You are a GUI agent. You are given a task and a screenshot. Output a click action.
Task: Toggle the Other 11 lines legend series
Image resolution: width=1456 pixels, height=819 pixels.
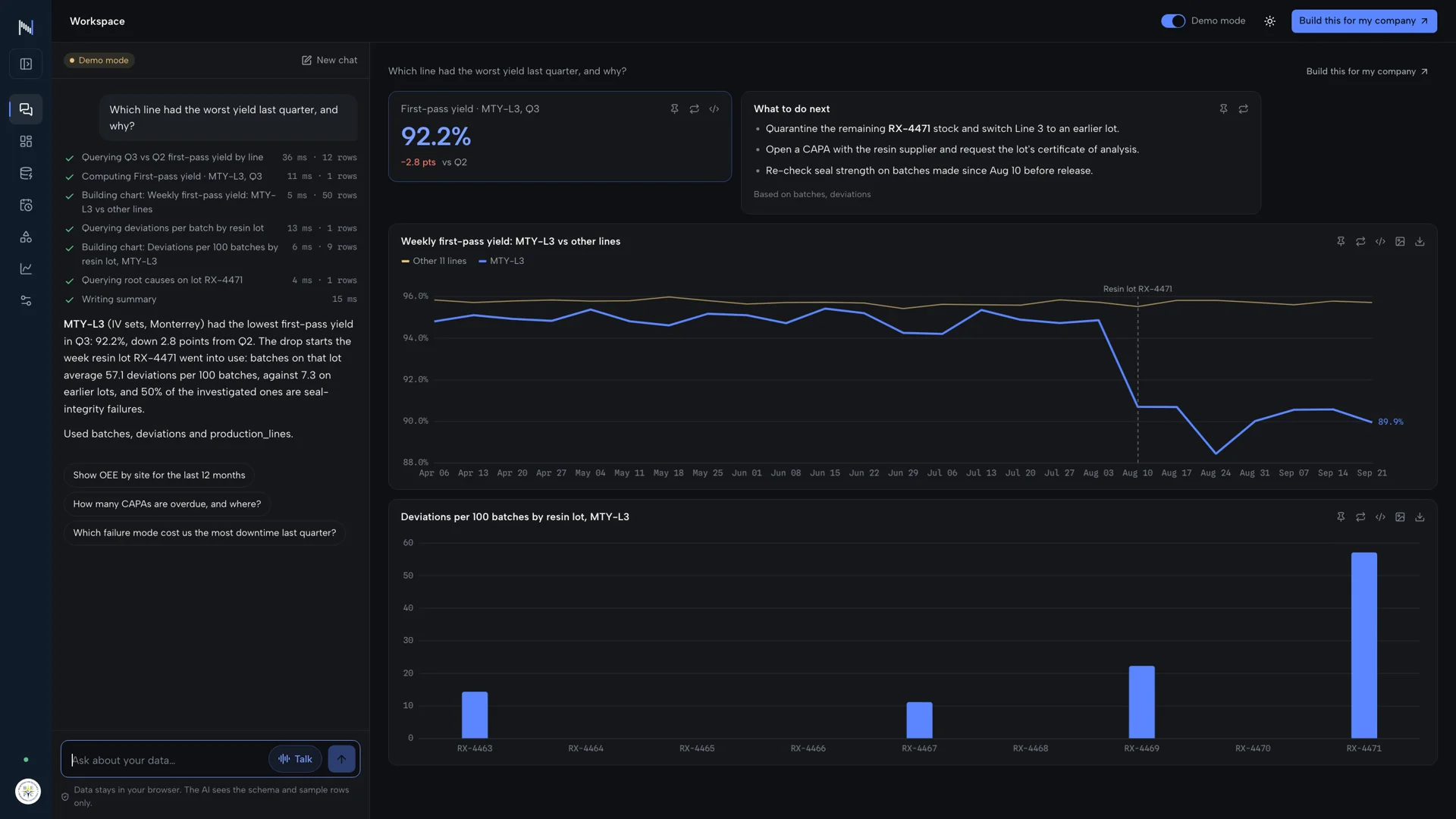(x=434, y=261)
